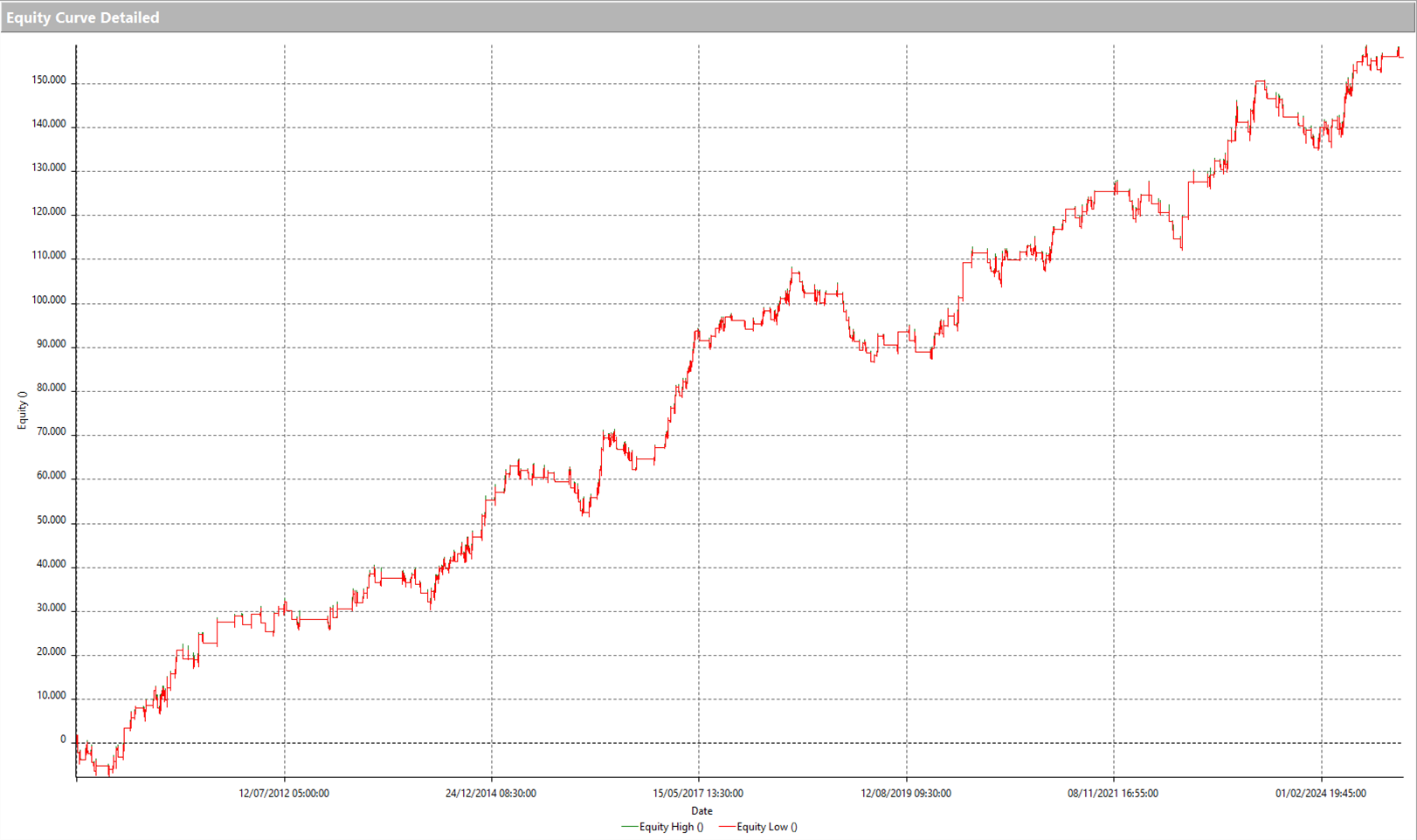Select the 15/05/2017 13:30:00 date tick label
Screen dimensions: 1417x840
coord(699,794)
